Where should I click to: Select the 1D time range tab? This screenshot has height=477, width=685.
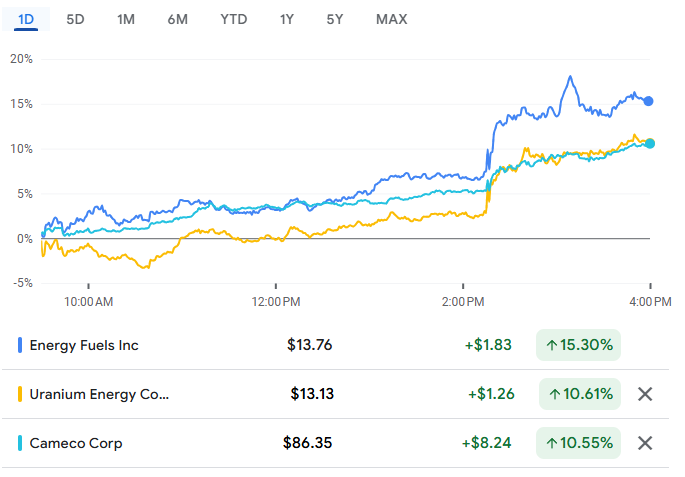coord(25,19)
